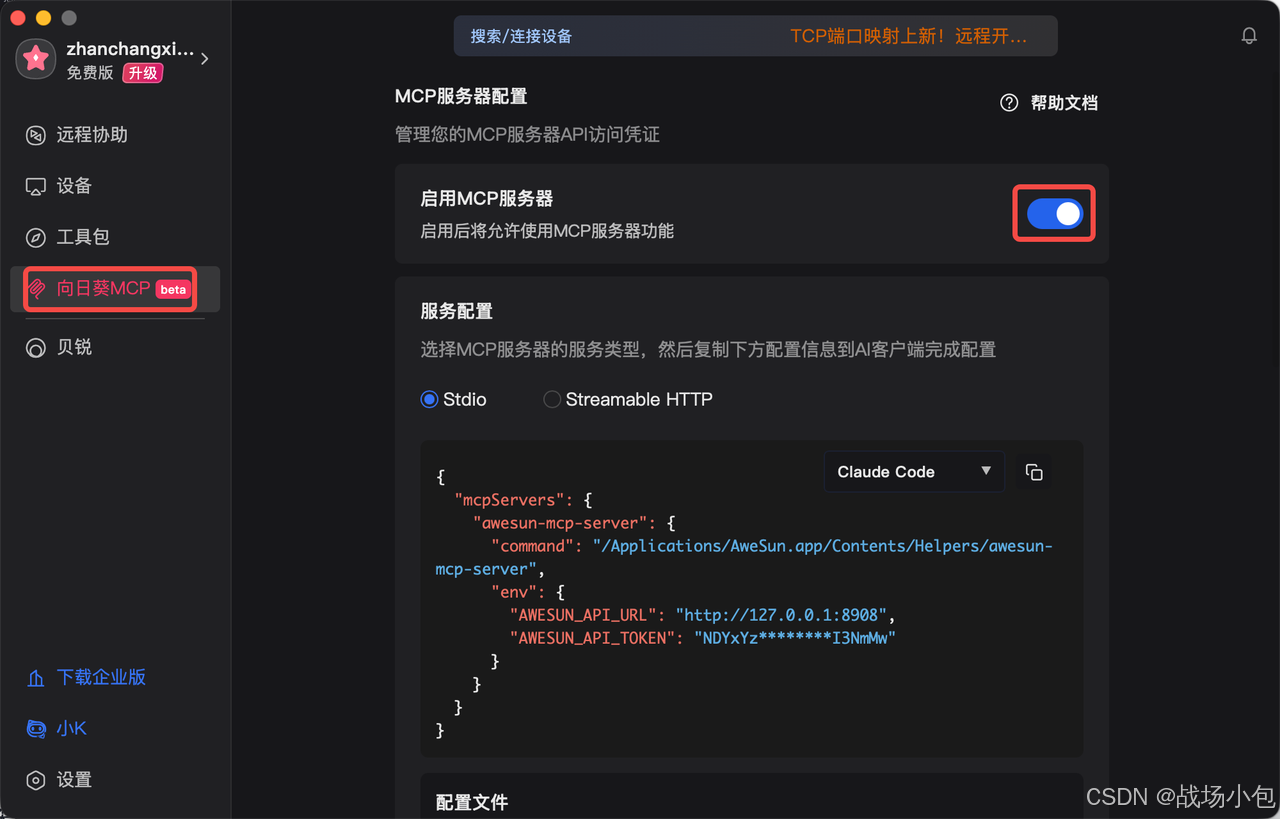Screen dimensions: 1280x819
Task: Click the 贝锐 logo icon
Action: click(x=36, y=347)
